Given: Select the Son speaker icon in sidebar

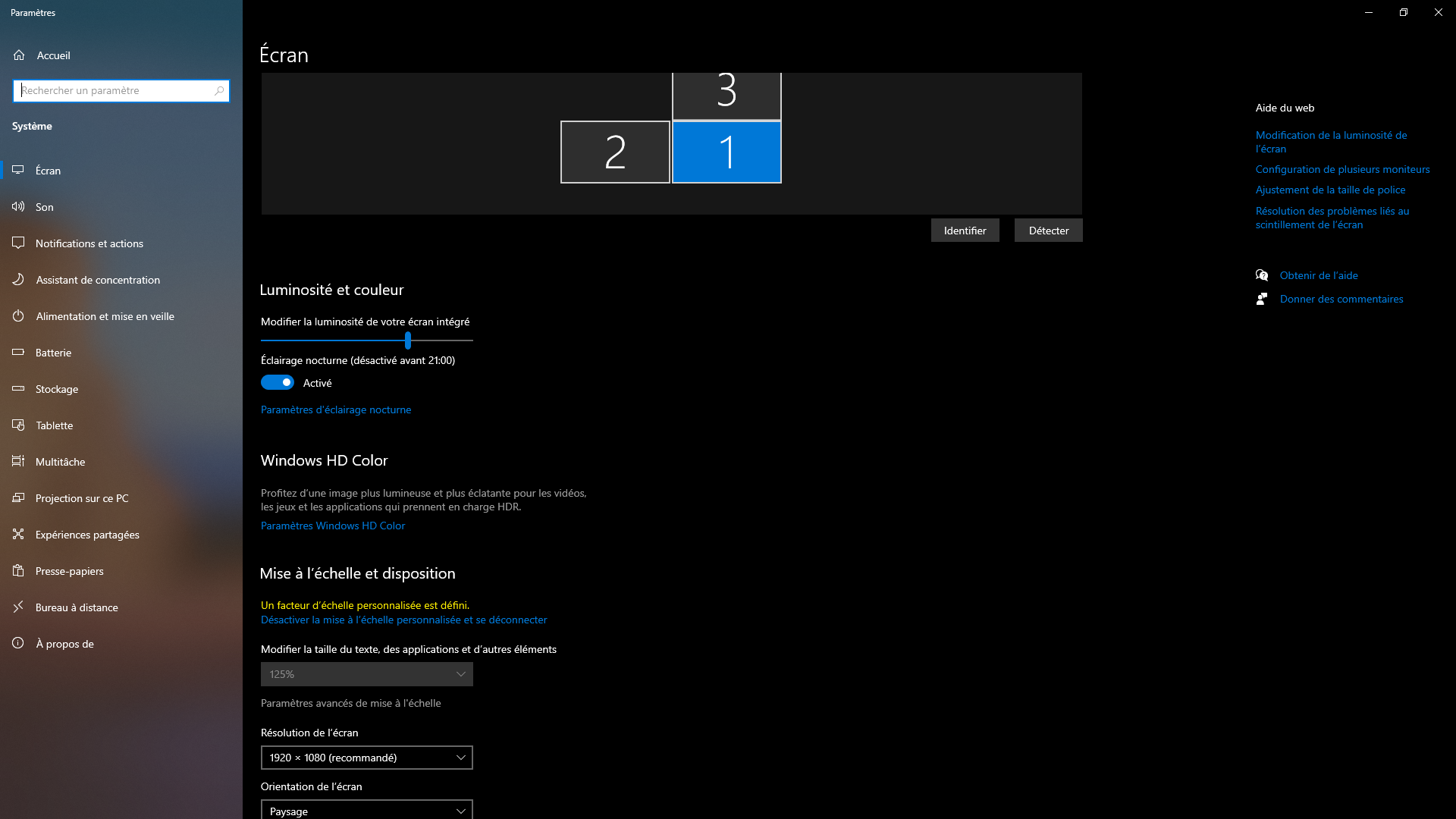Looking at the screenshot, I should [18, 206].
